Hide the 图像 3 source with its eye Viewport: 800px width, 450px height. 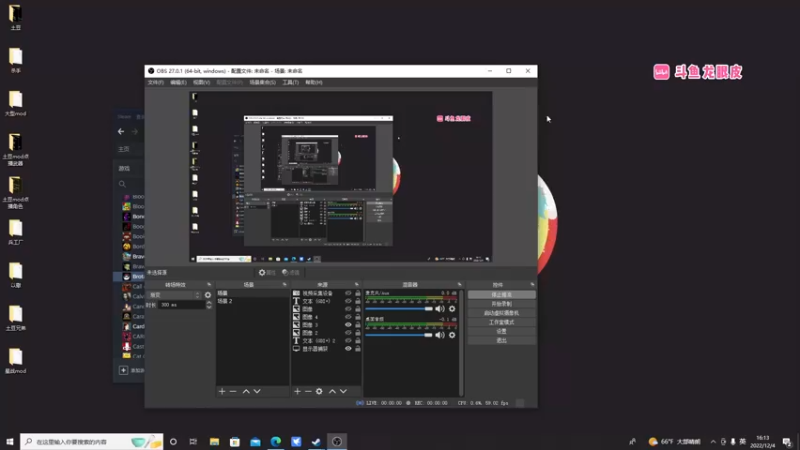tap(348, 325)
